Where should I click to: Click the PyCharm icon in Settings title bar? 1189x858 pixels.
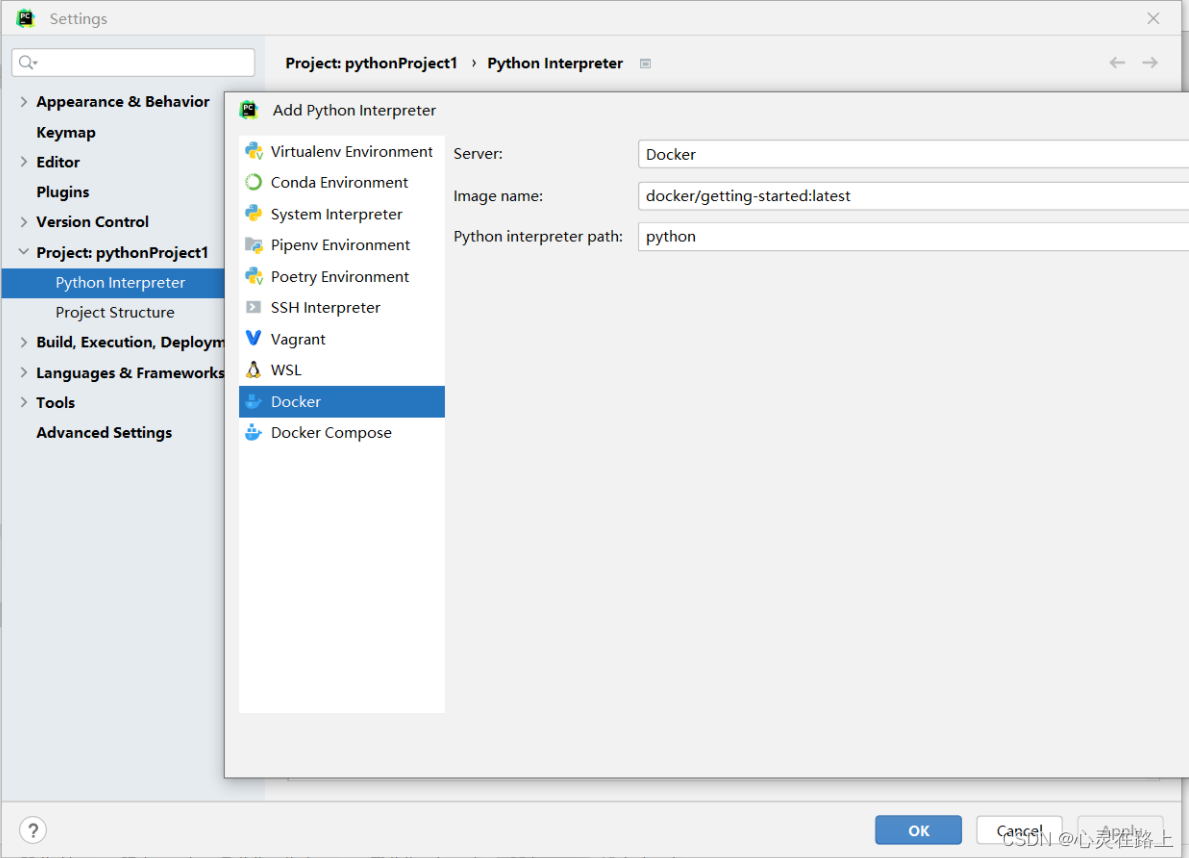click(26, 18)
